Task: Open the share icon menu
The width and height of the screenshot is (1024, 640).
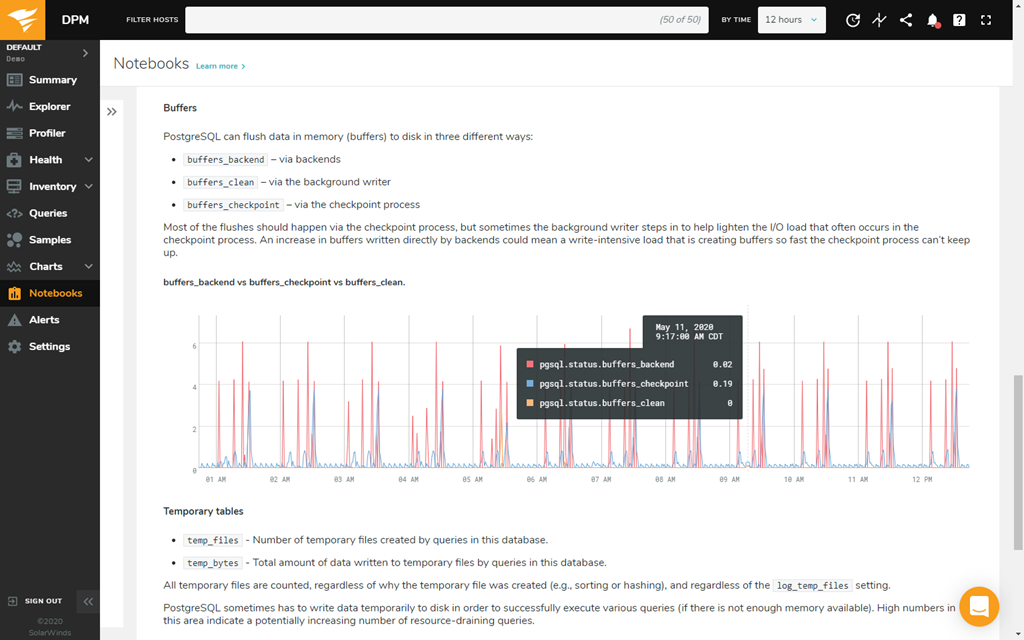Action: pos(906,20)
